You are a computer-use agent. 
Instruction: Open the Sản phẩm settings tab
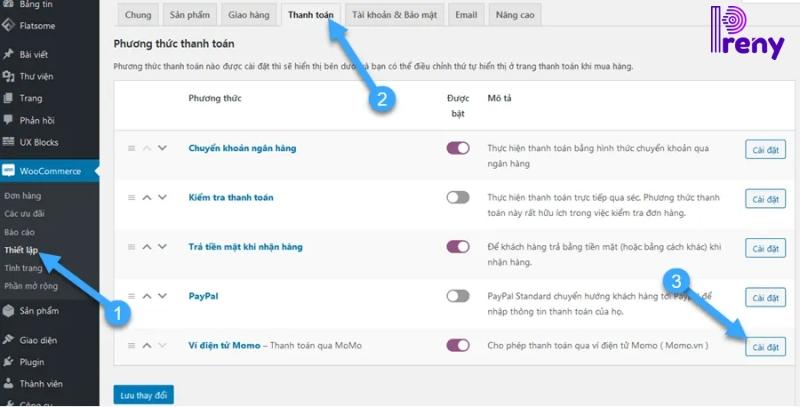point(189,15)
